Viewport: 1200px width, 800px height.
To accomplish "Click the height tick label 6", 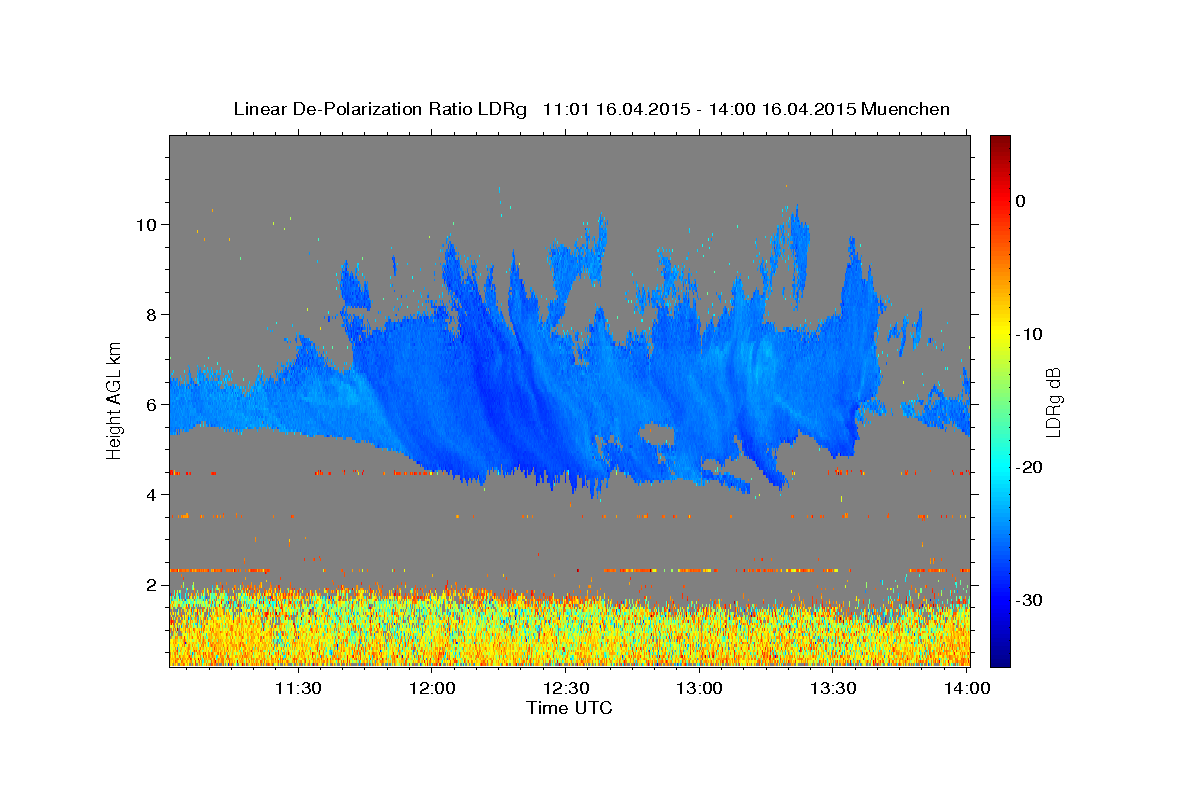I will (151, 405).
